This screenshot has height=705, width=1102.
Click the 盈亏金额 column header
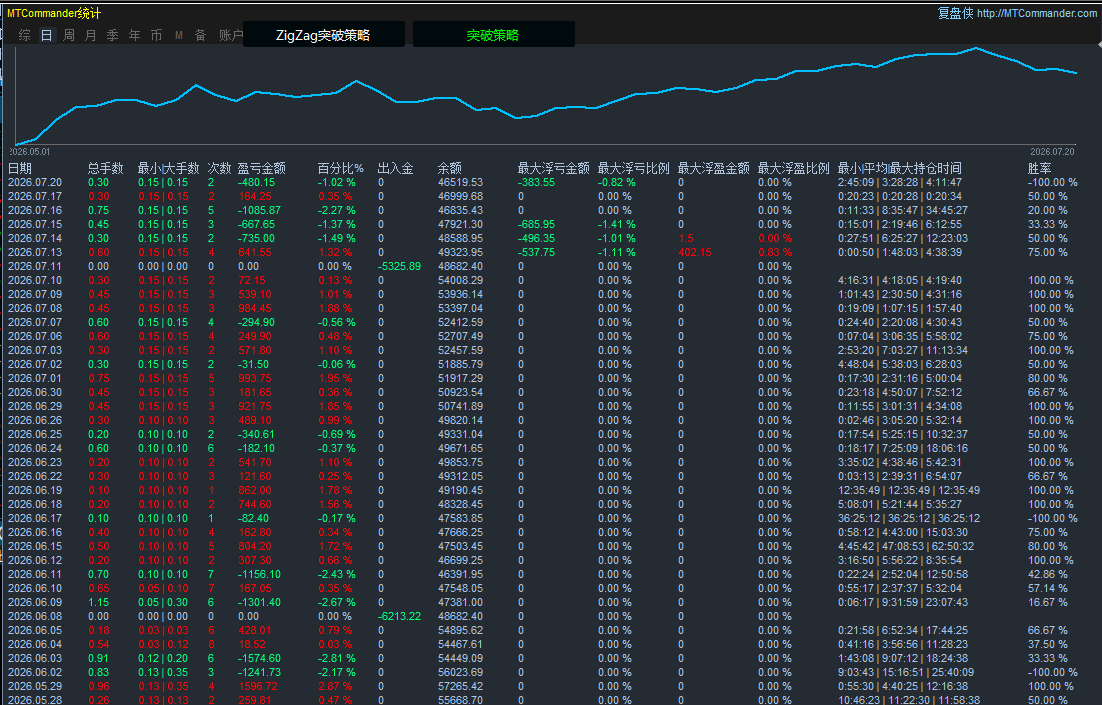[x=261, y=168]
